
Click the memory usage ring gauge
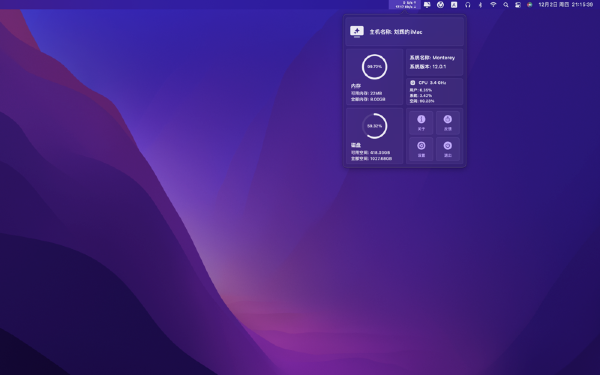pyautogui.click(x=374, y=67)
